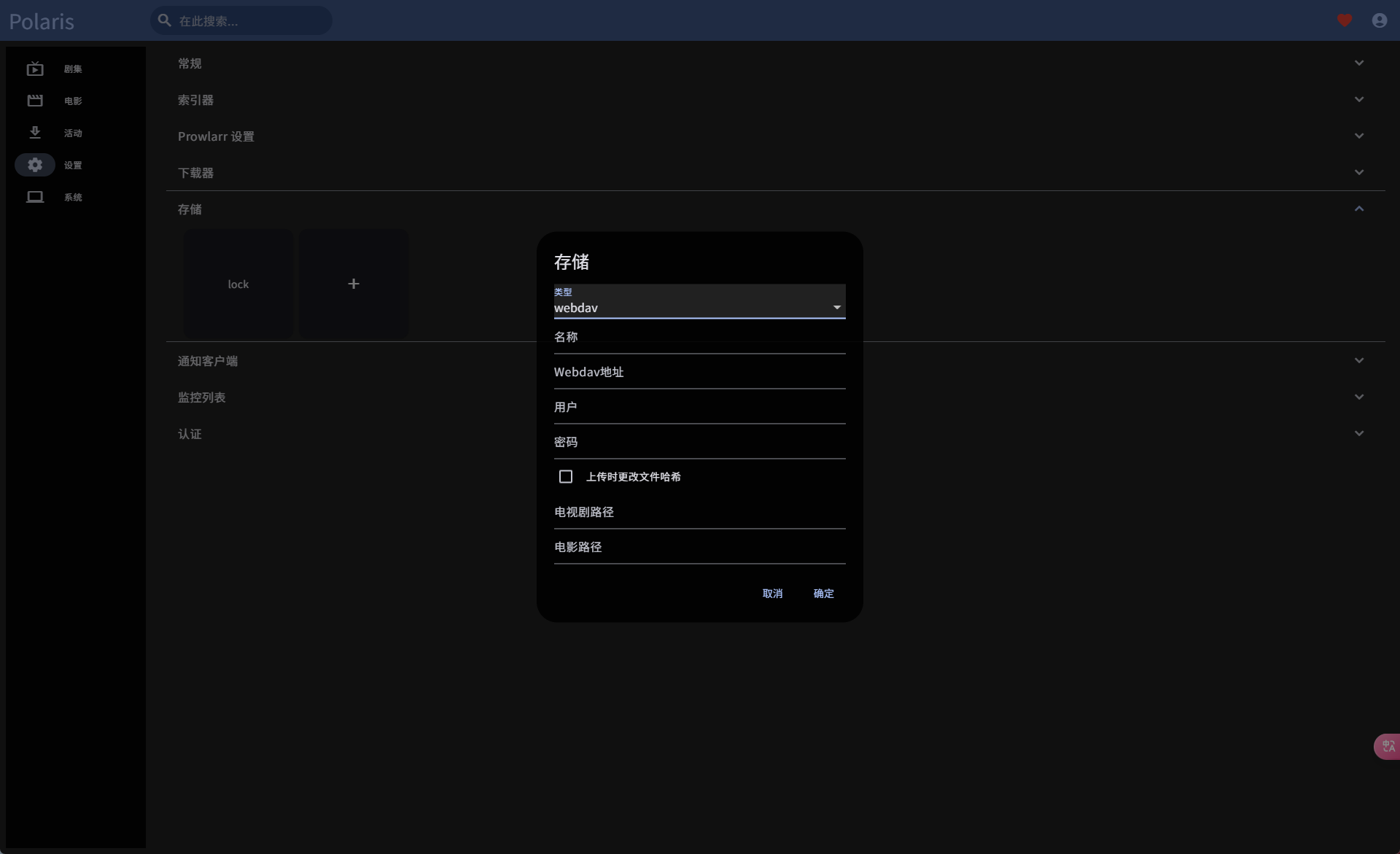This screenshot has height=854, width=1400.
Task: Open the TV series (剧集) sidebar icon
Action: tap(35, 69)
